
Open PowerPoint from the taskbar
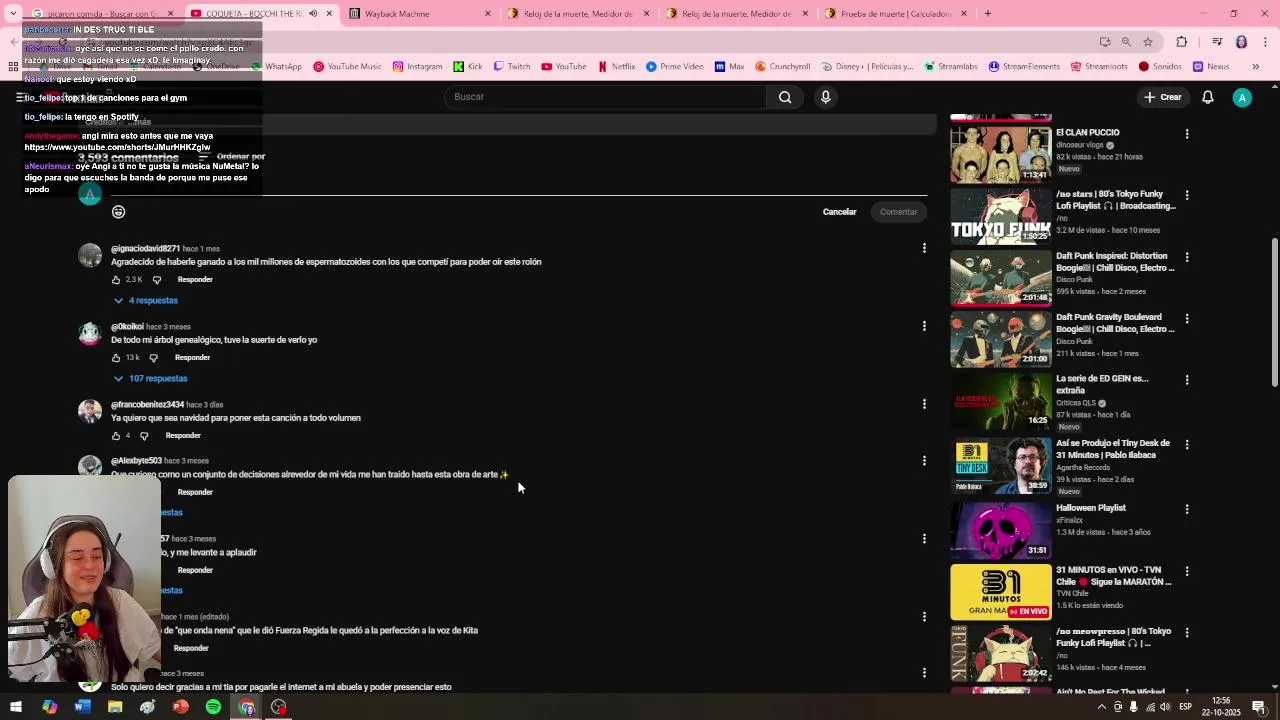pyautogui.click(x=180, y=707)
